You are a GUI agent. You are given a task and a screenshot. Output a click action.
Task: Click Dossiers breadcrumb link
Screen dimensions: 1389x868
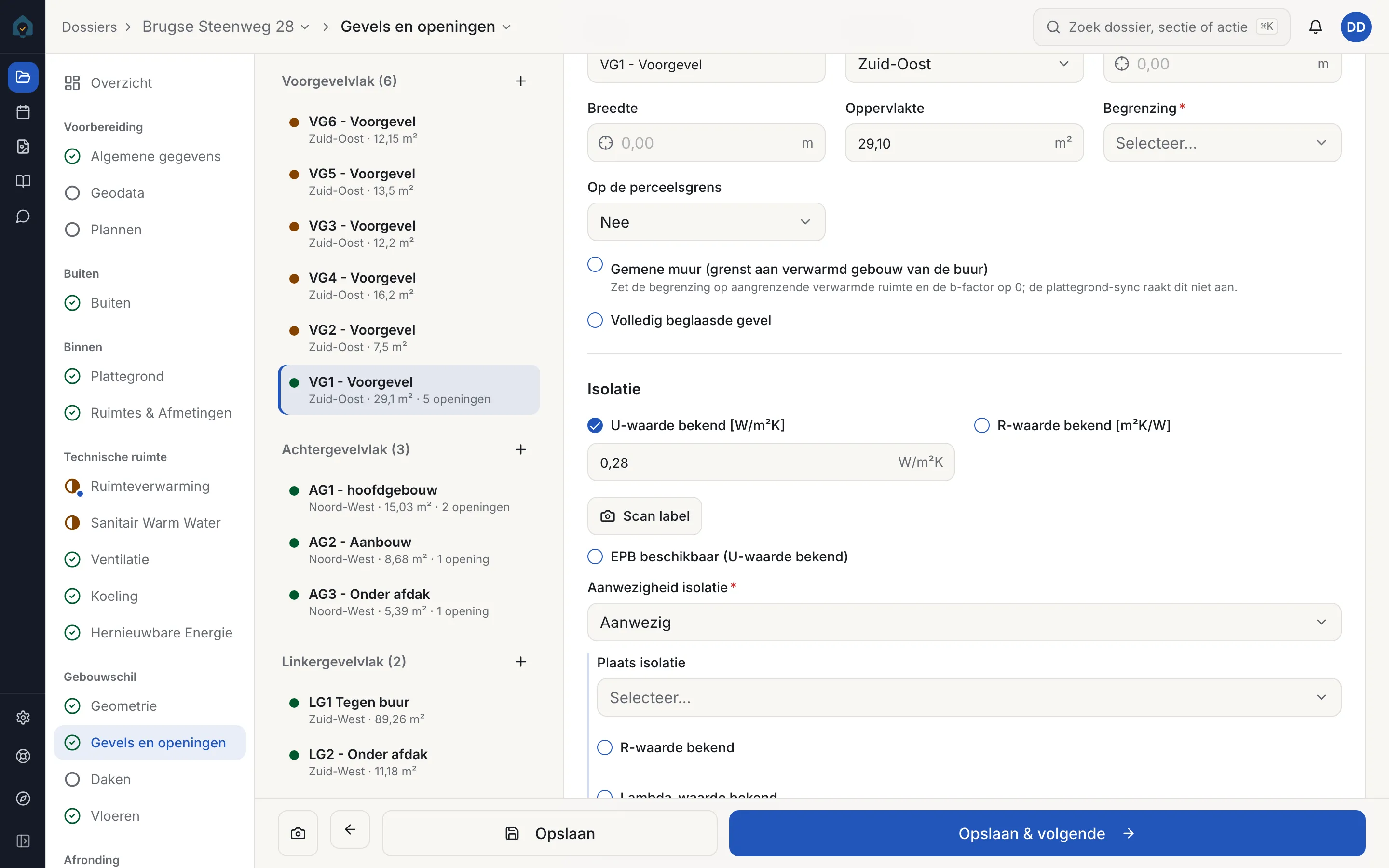coord(89,27)
